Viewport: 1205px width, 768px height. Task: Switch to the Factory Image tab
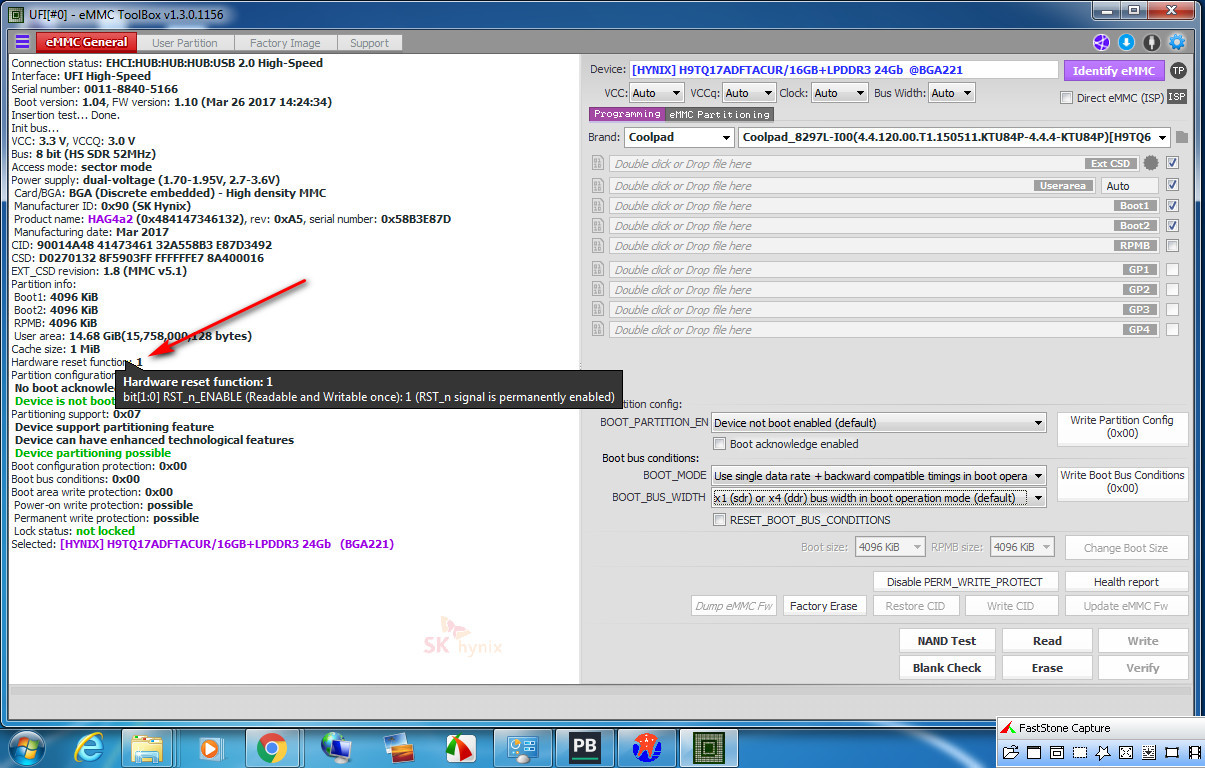[x=285, y=43]
